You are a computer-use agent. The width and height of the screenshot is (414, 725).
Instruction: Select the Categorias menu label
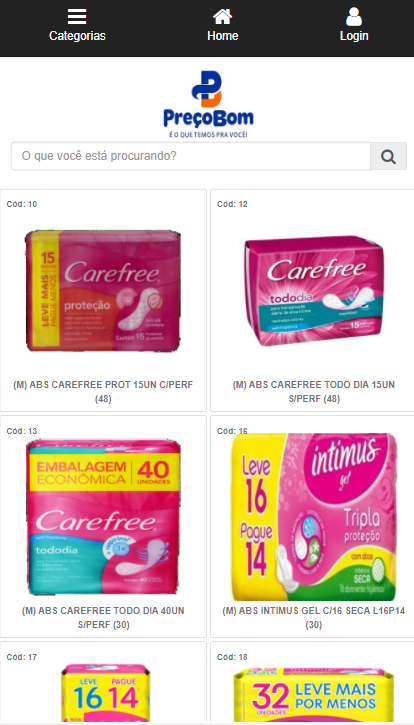pyautogui.click(x=77, y=36)
